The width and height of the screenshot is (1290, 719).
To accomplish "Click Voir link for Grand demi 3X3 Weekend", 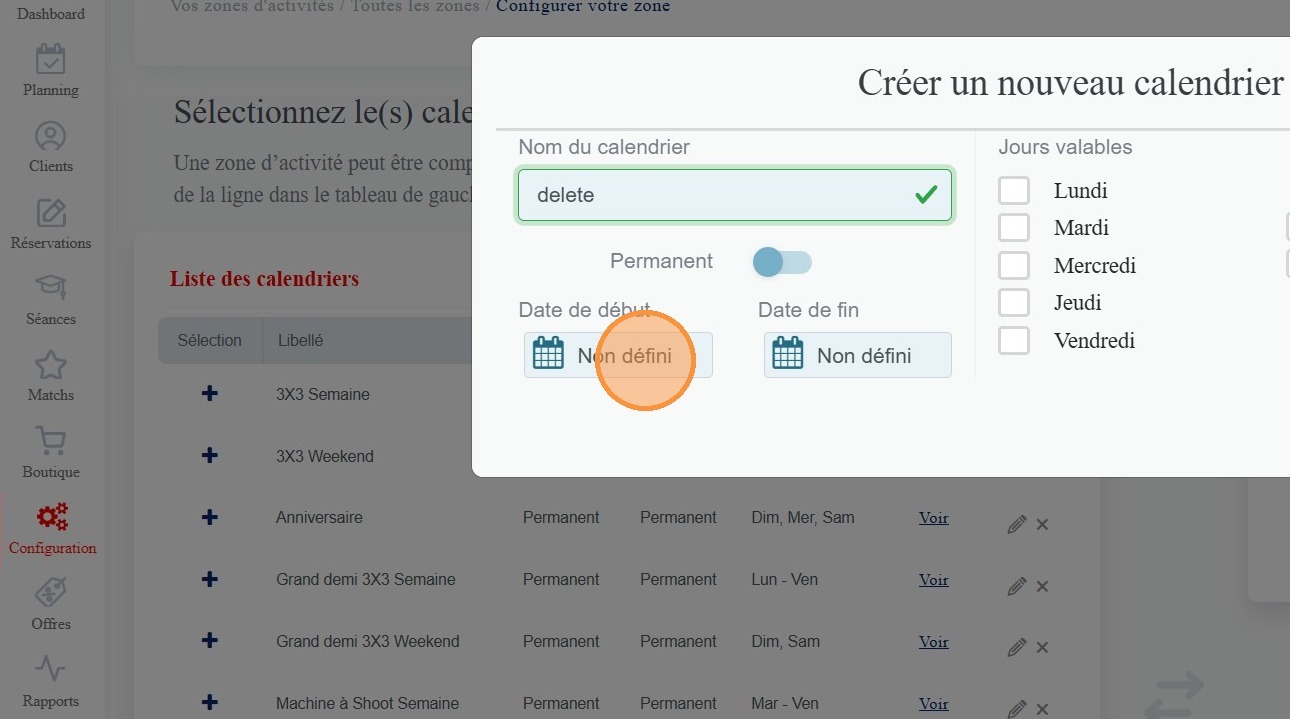I will [x=933, y=642].
